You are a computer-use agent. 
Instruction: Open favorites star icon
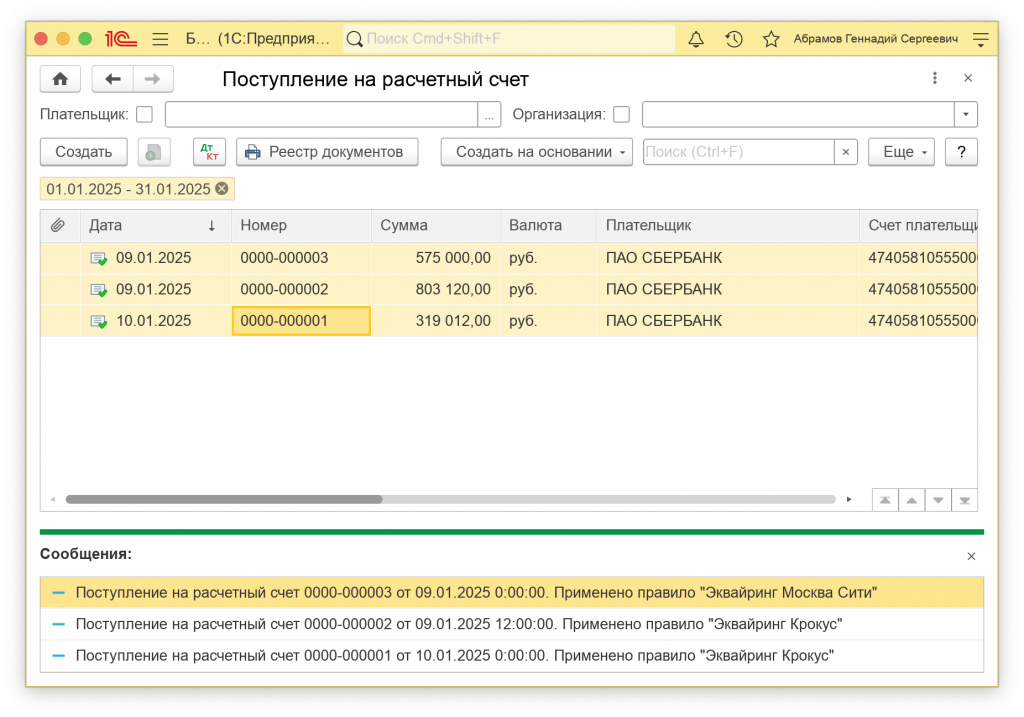pos(771,39)
